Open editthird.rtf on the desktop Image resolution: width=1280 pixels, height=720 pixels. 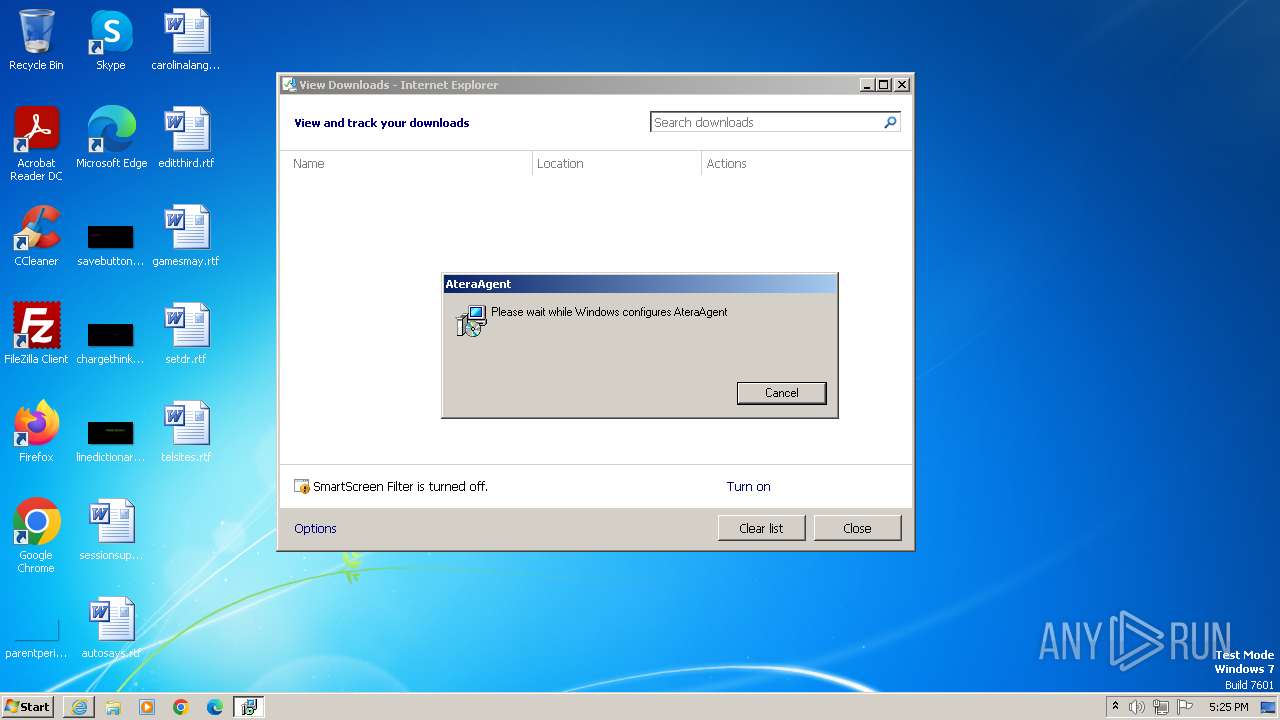[x=186, y=138]
